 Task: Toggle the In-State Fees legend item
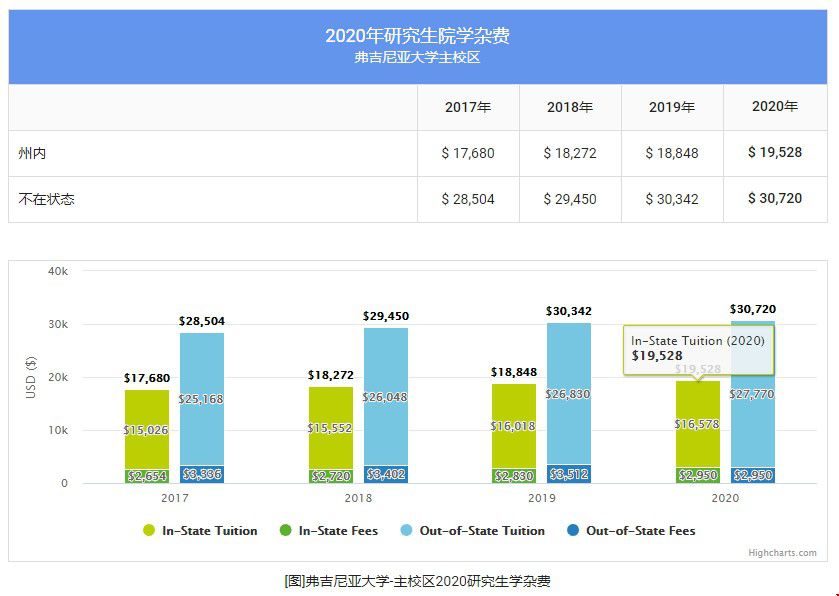point(329,531)
